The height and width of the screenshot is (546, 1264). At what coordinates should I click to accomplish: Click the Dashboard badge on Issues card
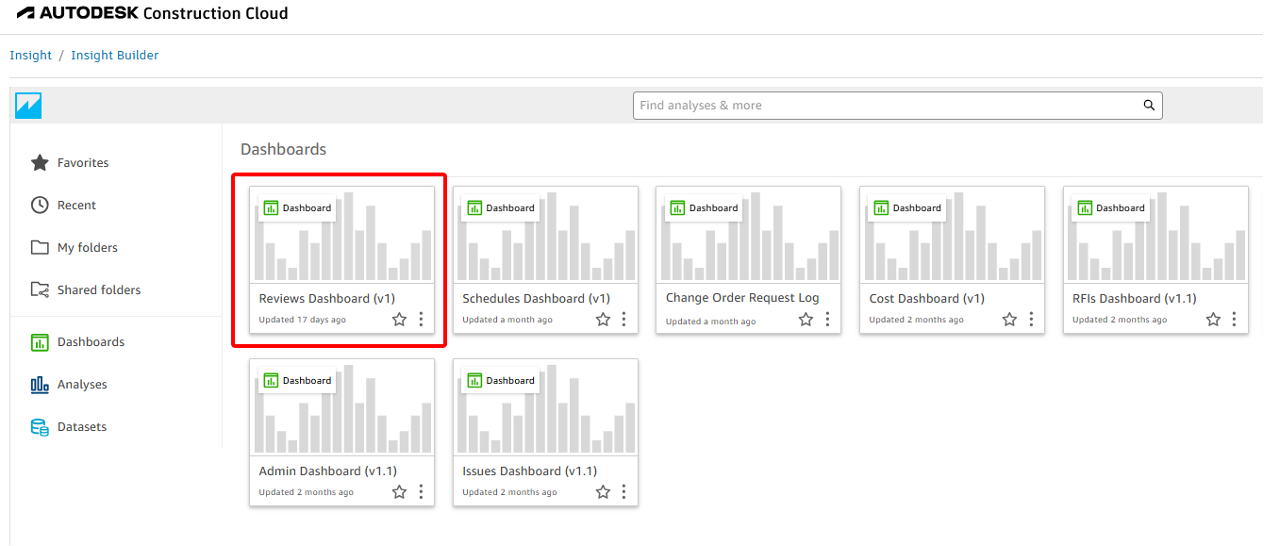click(500, 380)
